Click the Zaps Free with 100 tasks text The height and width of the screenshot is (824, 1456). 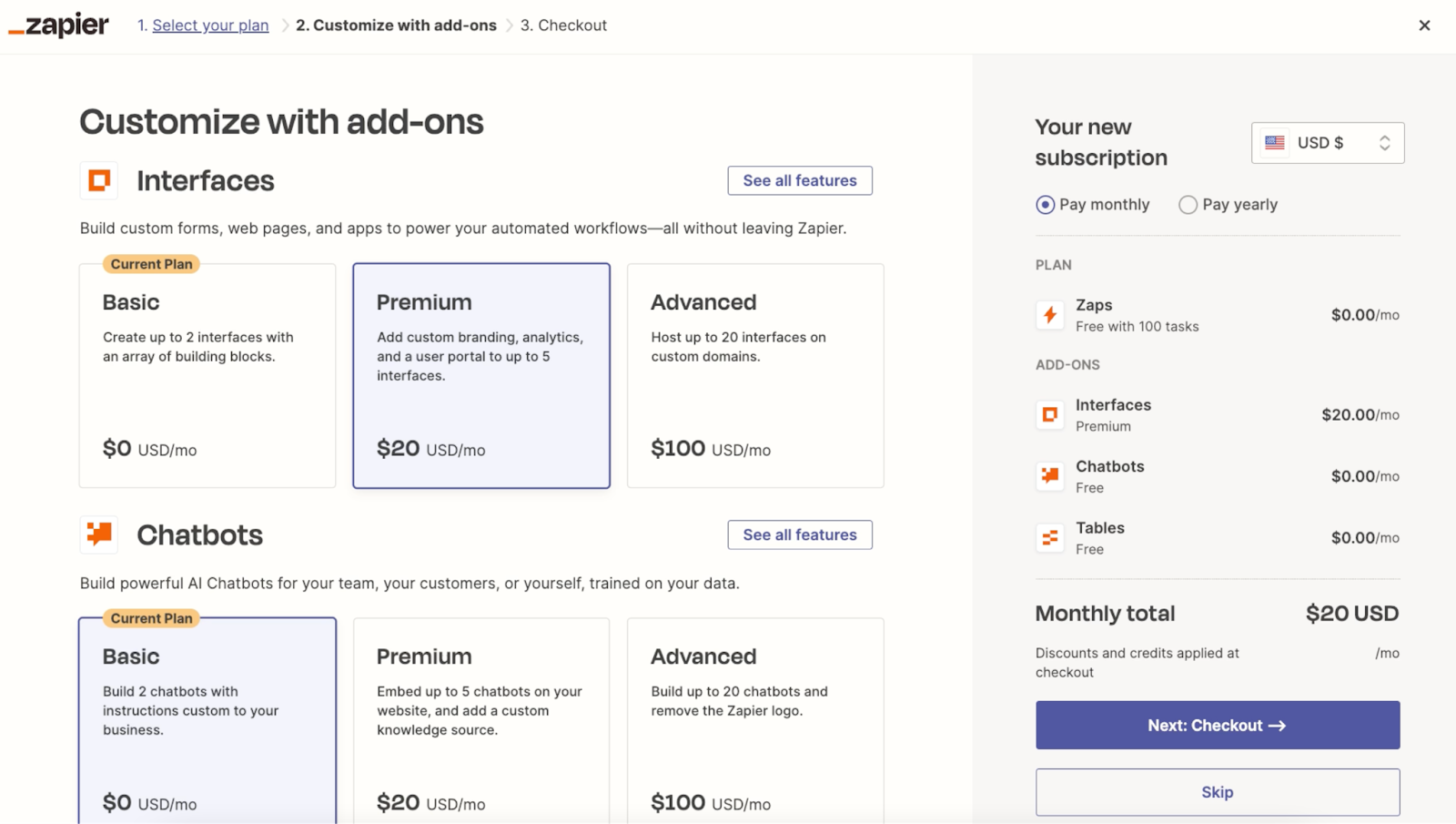coord(1137,327)
